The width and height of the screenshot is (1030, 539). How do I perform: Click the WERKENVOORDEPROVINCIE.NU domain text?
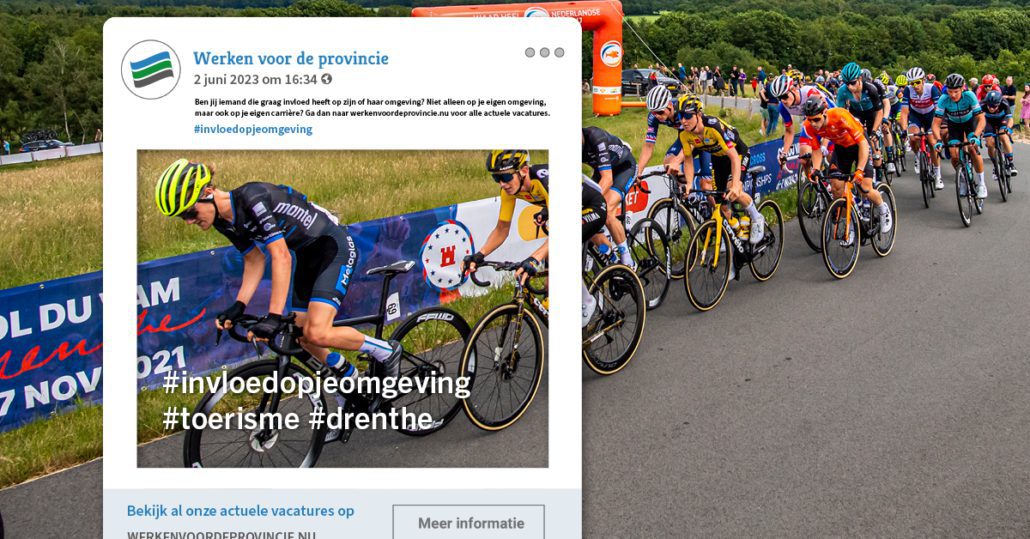221,534
